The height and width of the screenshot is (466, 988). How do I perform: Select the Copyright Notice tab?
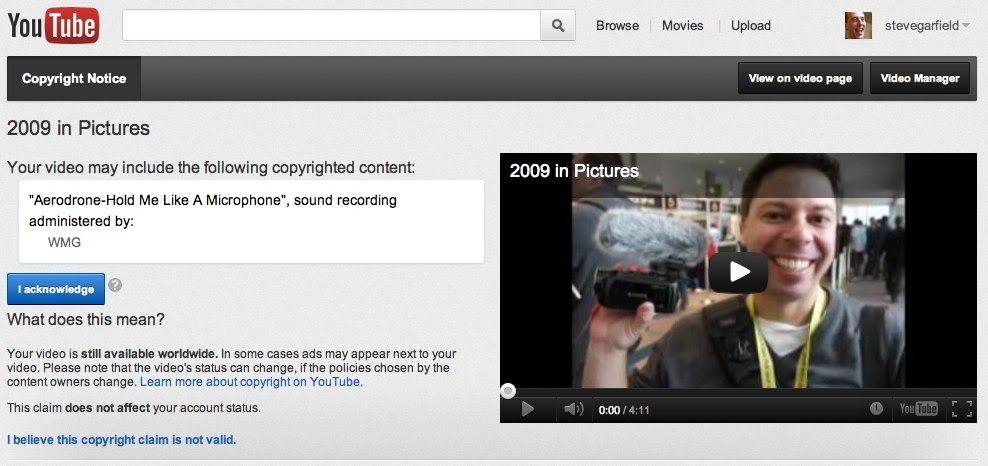click(x=74, y=79)
